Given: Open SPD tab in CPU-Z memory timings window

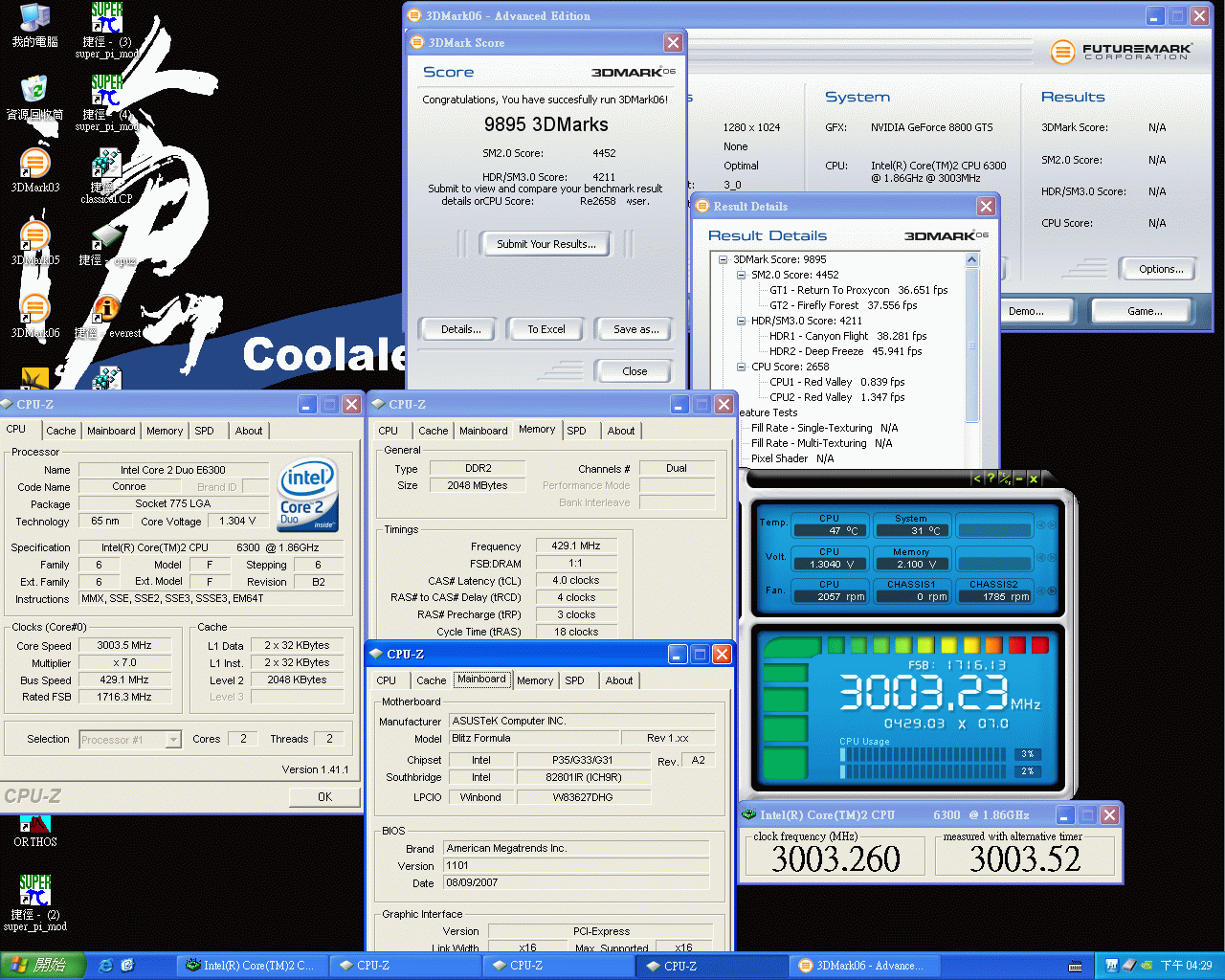Looking at the screenshot, I should click(x=576, y=431).
